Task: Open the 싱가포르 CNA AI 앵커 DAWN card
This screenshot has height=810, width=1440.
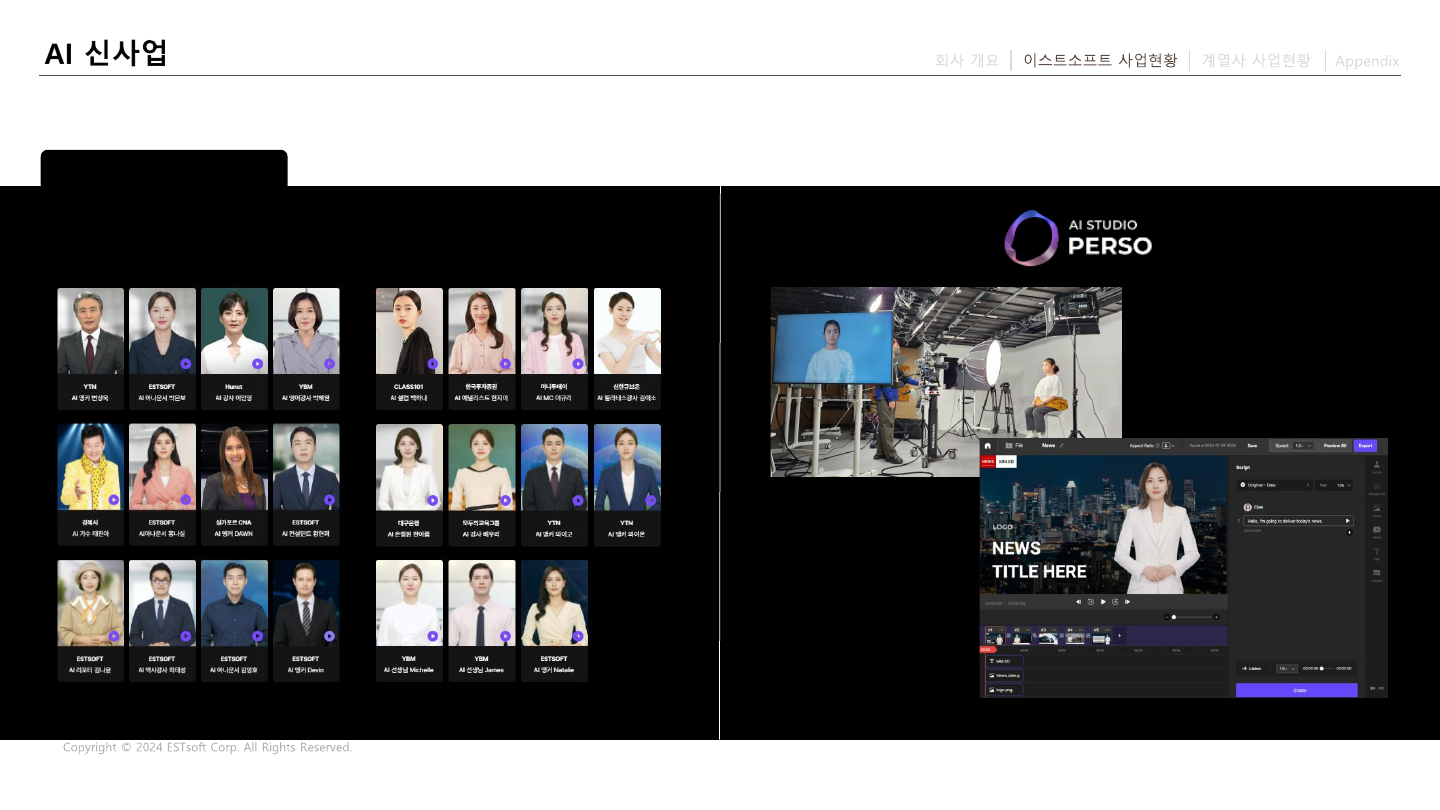Action: pos(234,484)
